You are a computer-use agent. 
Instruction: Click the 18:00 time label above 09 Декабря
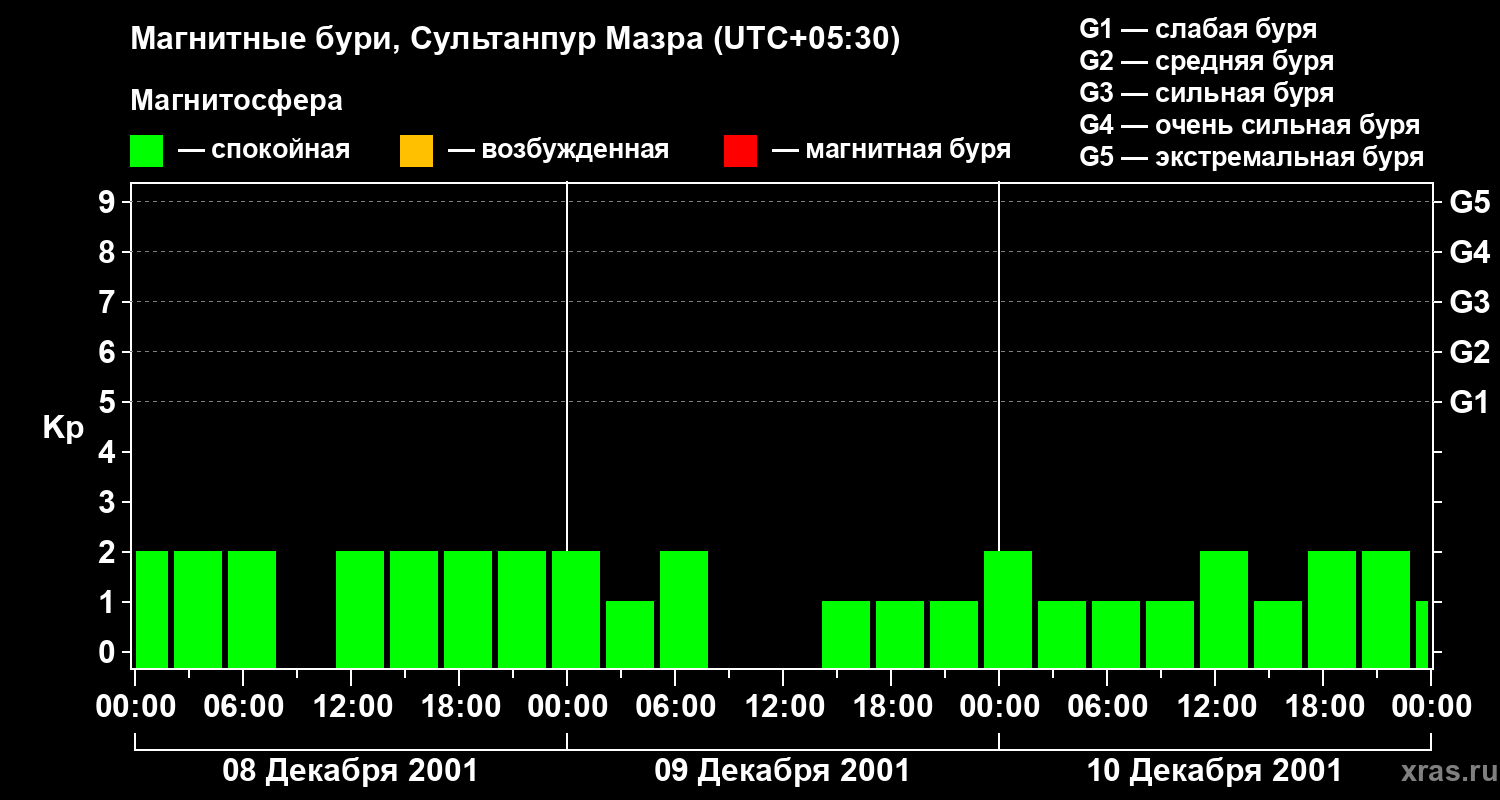tap(891, 707)
